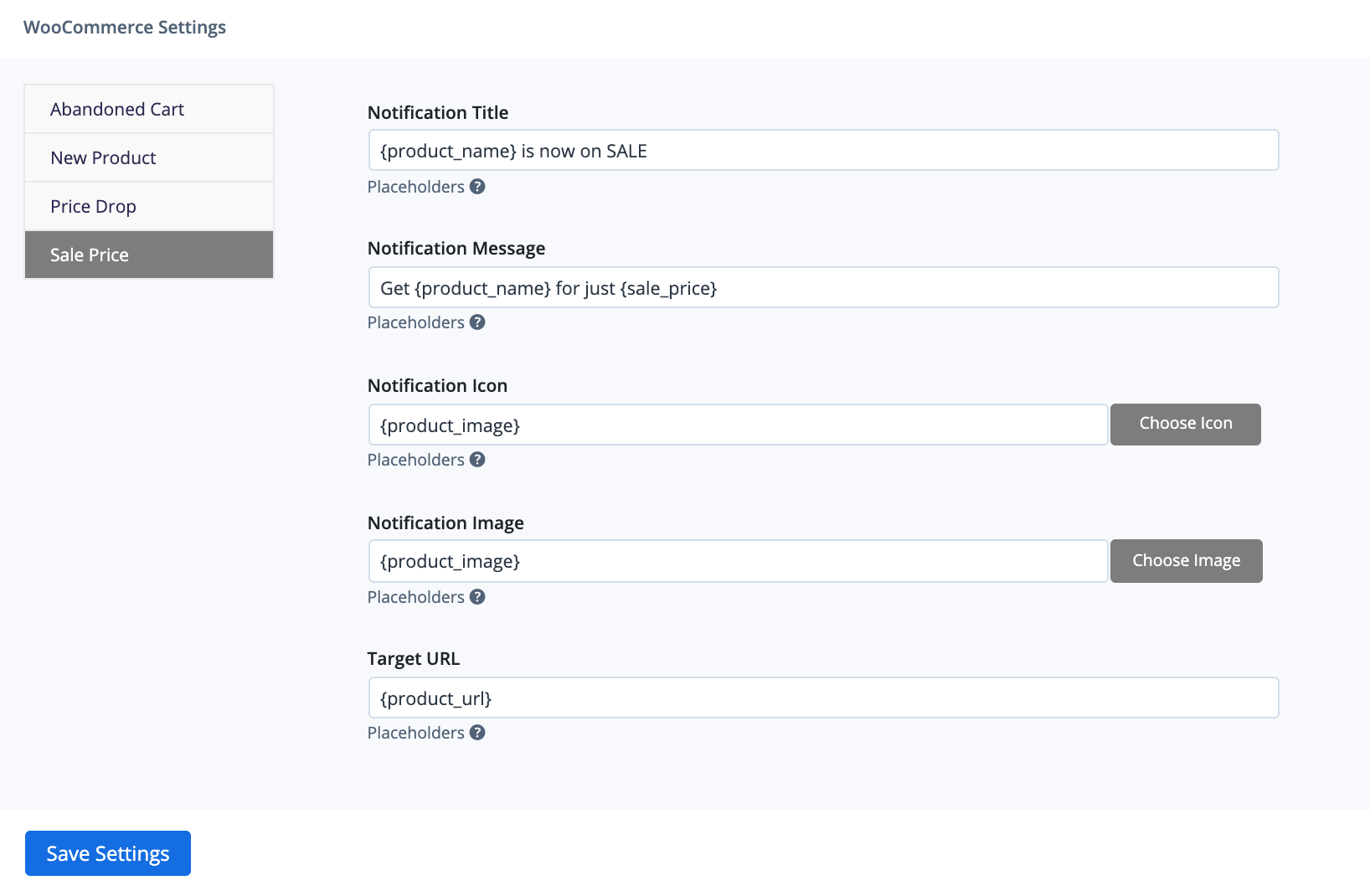This screenshot has width=1370, height=896.
Task: Click the Notification Image label
Action: coord(446,523)
